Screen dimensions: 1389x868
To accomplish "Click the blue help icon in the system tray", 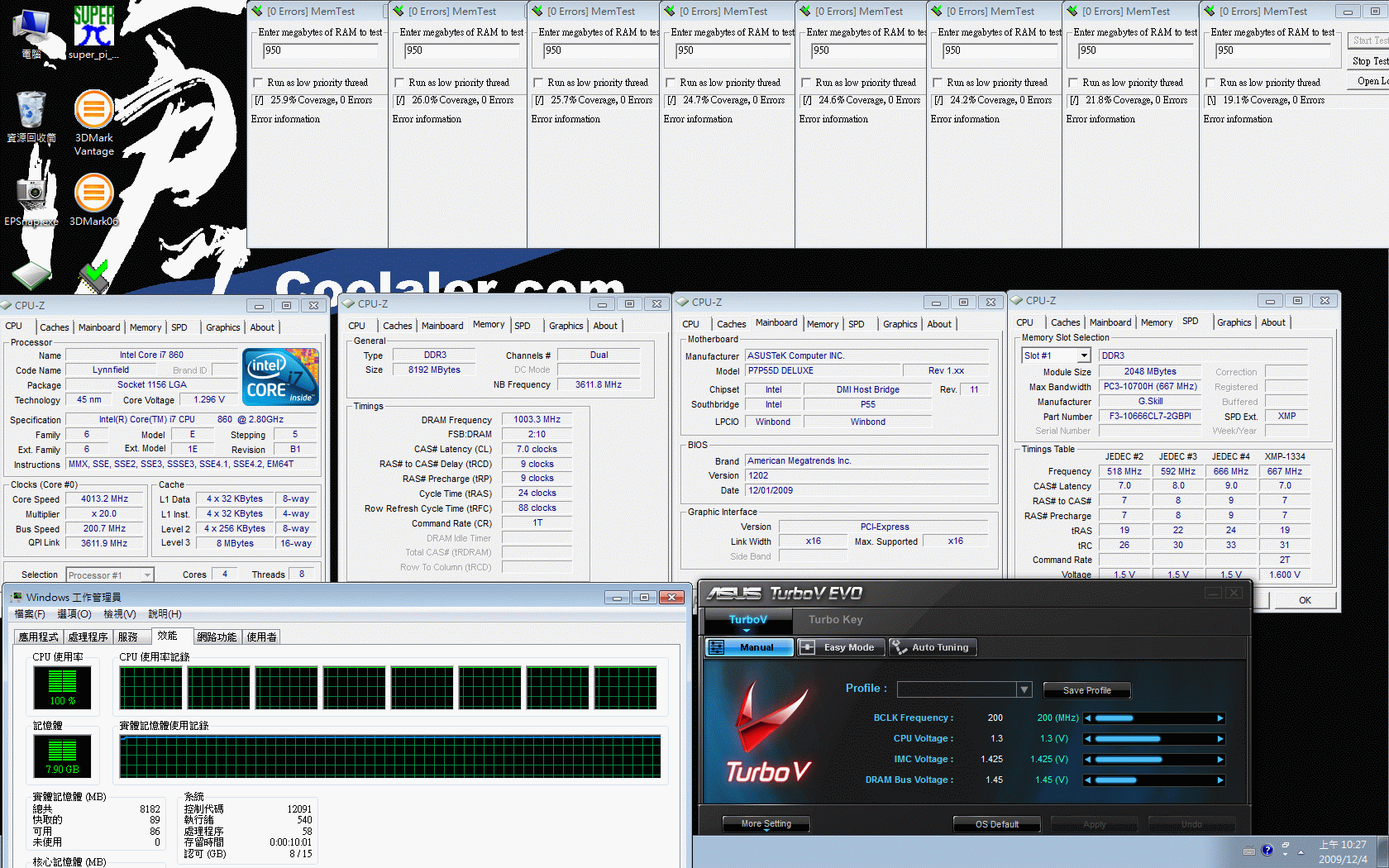I will coord(1267,850).
